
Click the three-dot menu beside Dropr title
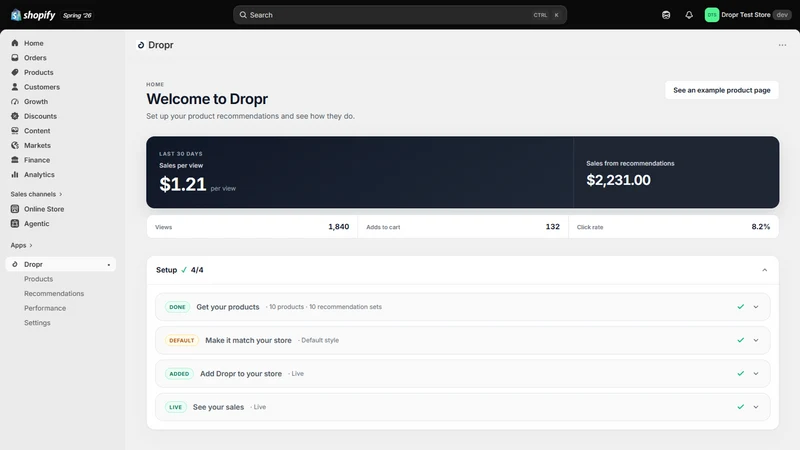[x=782, y=45]
